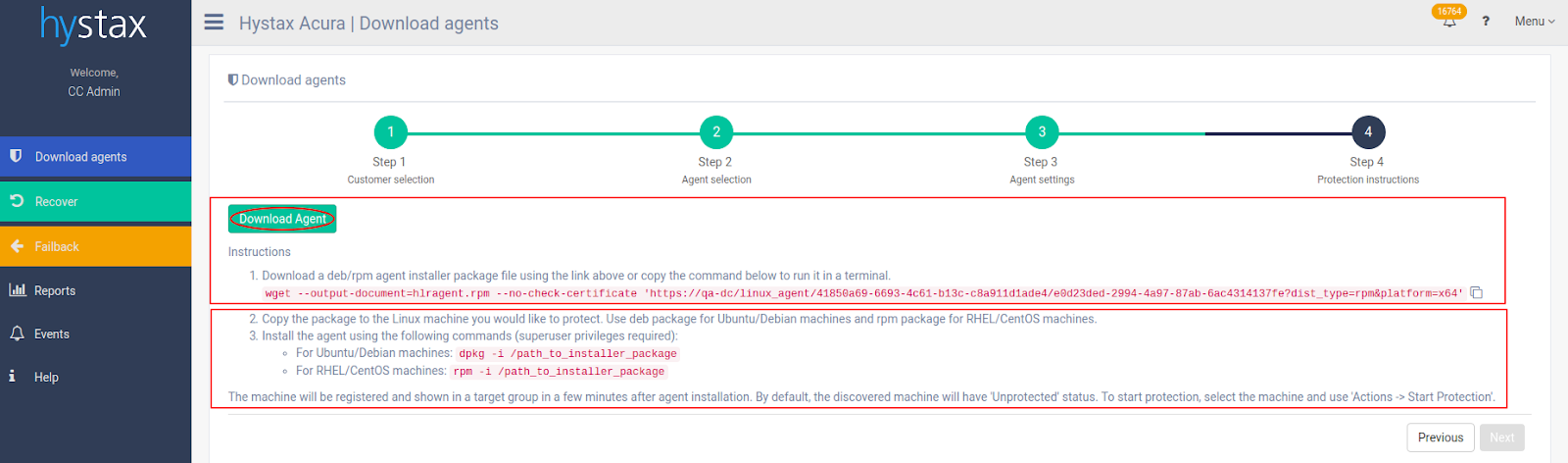Screen dimensions: 1568x463
Task: Click the Recover circular arrow icon
Action: tap(17, 201)
